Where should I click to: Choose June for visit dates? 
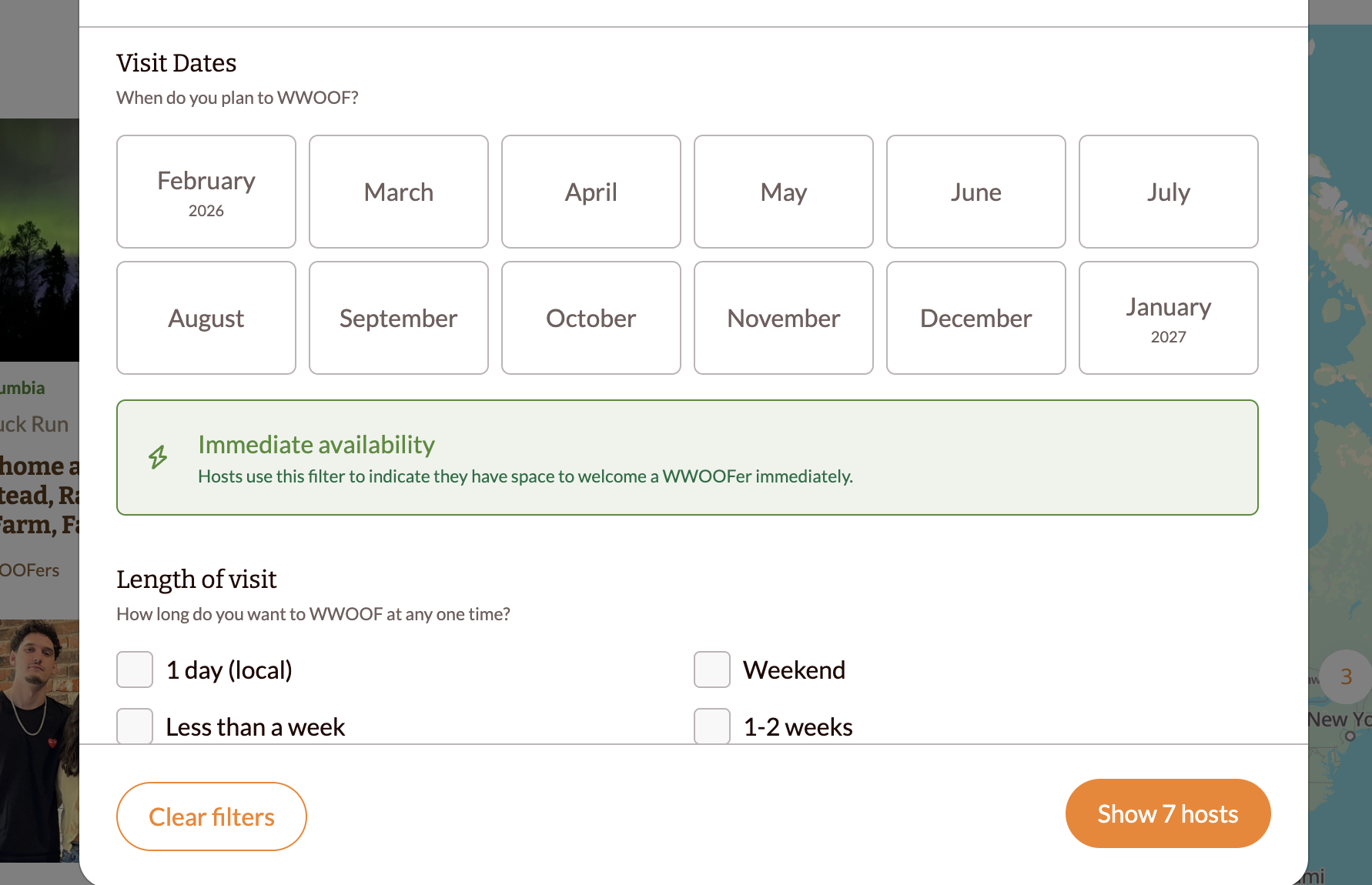click(x=976, y=192)
